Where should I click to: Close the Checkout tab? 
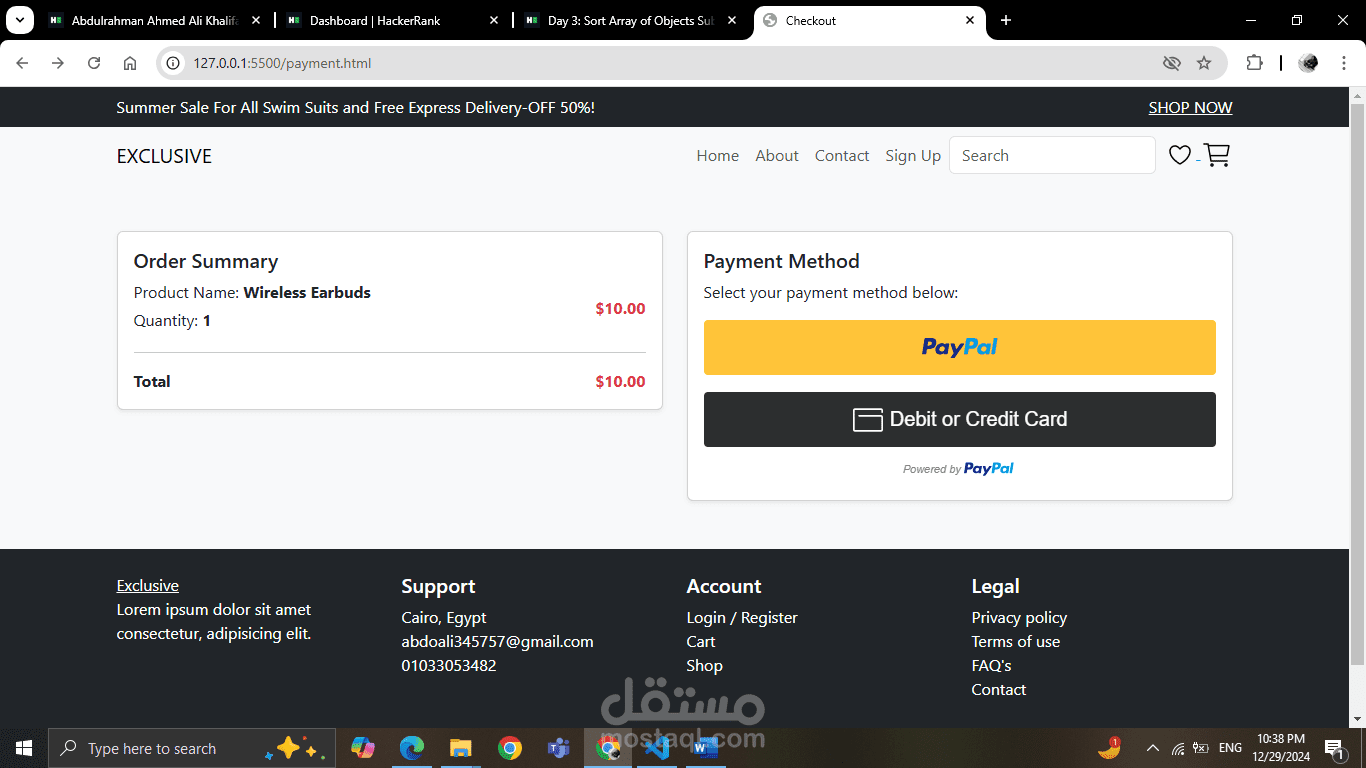click(x=970, y=20)
